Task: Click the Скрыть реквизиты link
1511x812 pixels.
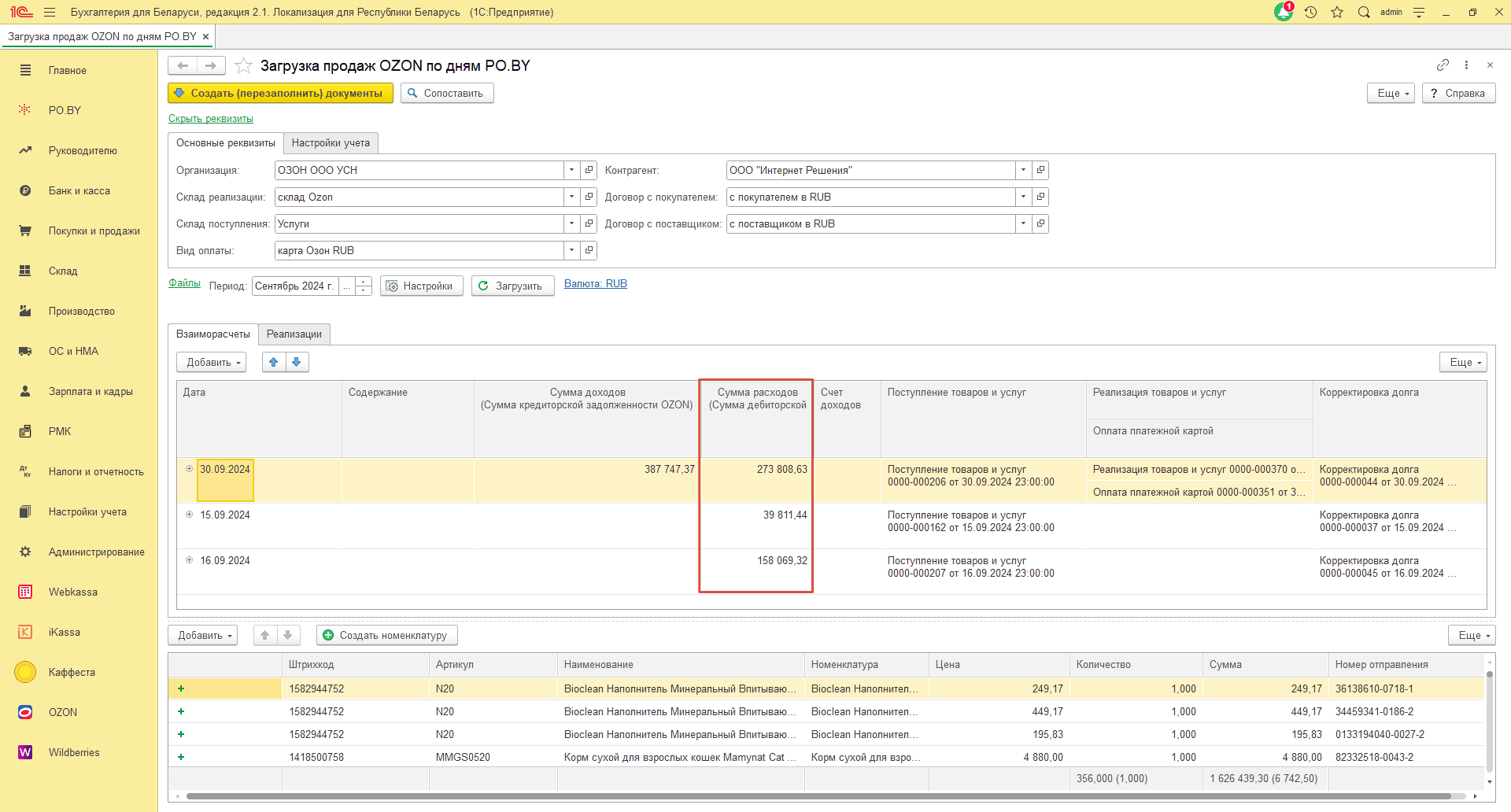Action: (x=211, y=118)
